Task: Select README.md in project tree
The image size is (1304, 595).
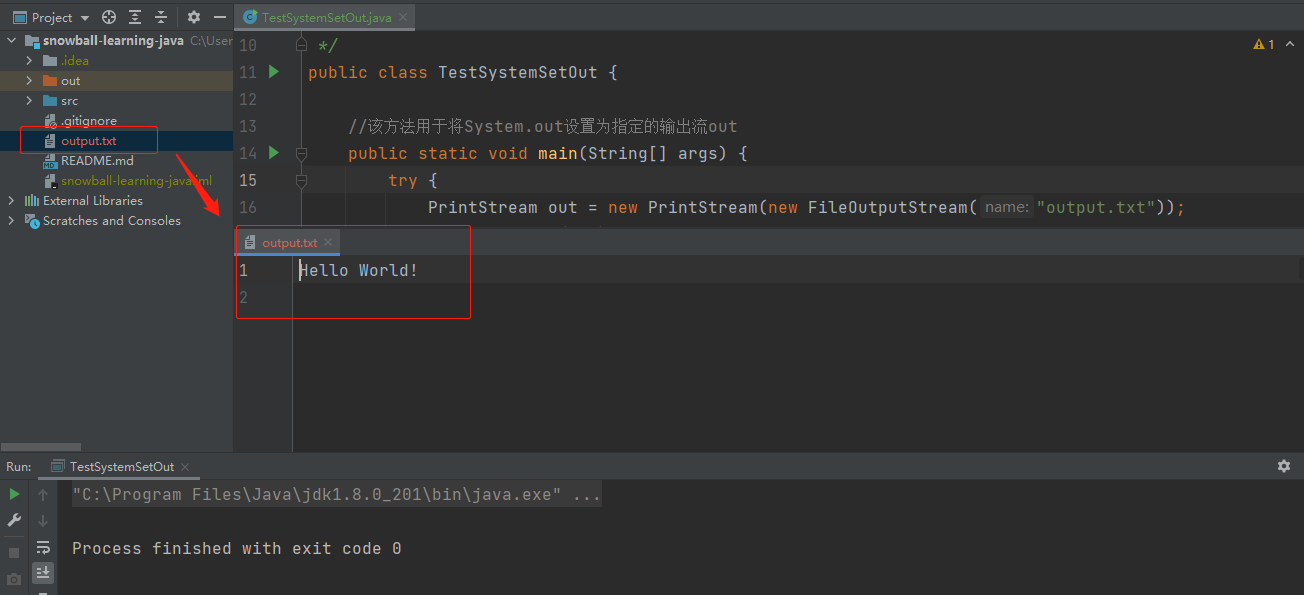Action: [x=96, y=161]
